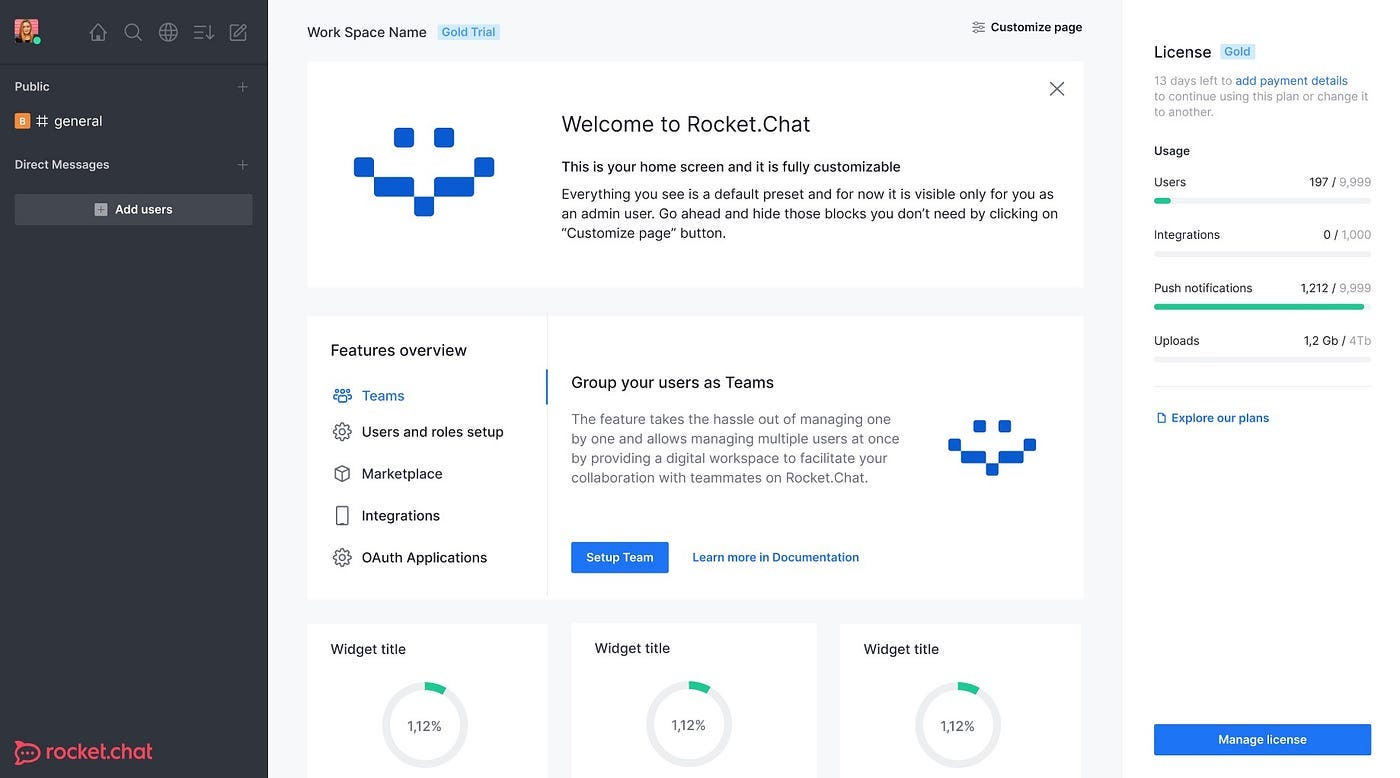
Task: Open Customize page
Action: pos(1027,27)
